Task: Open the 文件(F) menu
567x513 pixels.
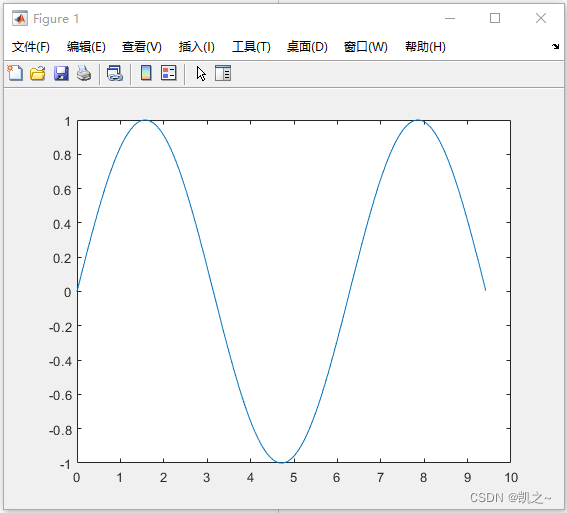Action: click(30, 47)
